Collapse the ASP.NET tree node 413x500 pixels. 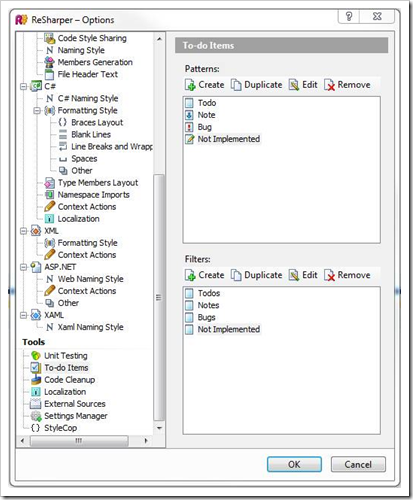pos(23,267)
